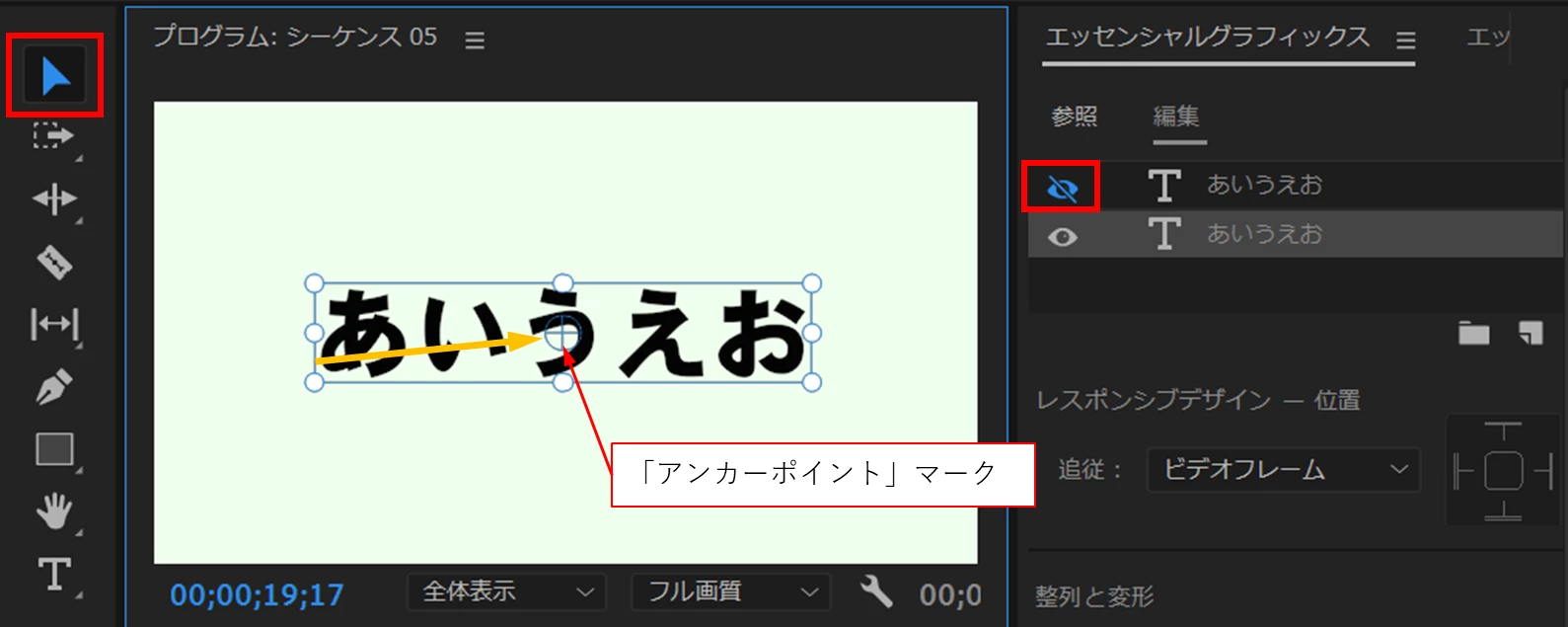
Task: Select the Rectangle tool
Action: pyautogui.click(x=54, y=448)
